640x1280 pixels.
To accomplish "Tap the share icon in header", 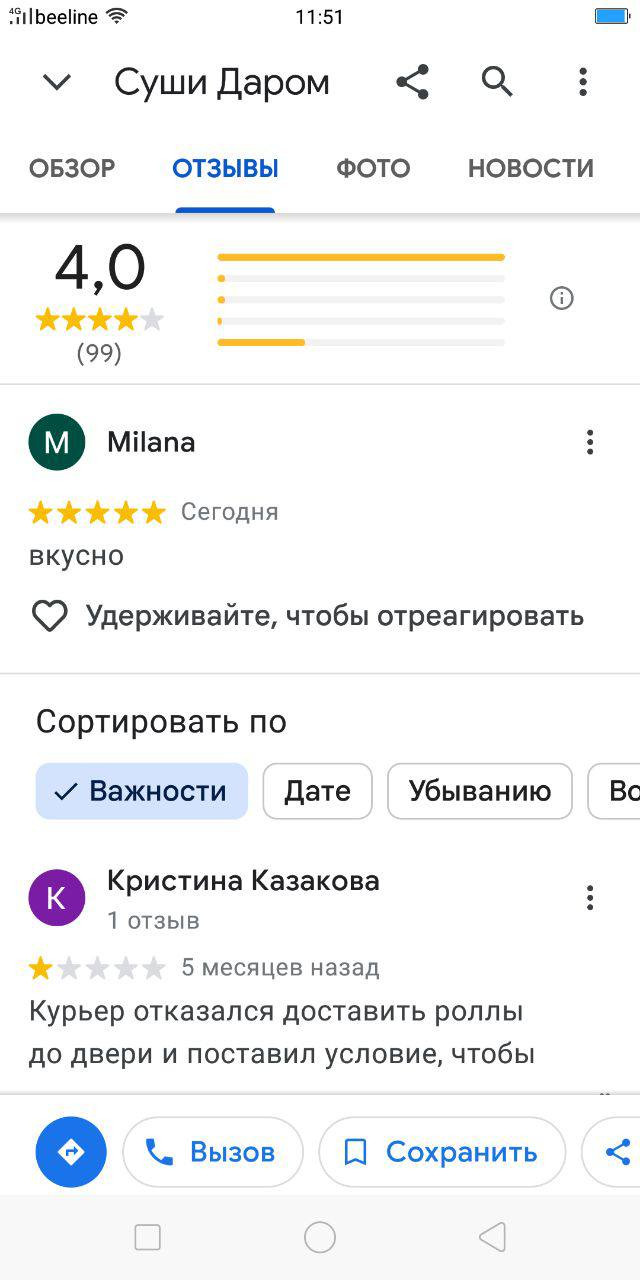I will point(412,82).
